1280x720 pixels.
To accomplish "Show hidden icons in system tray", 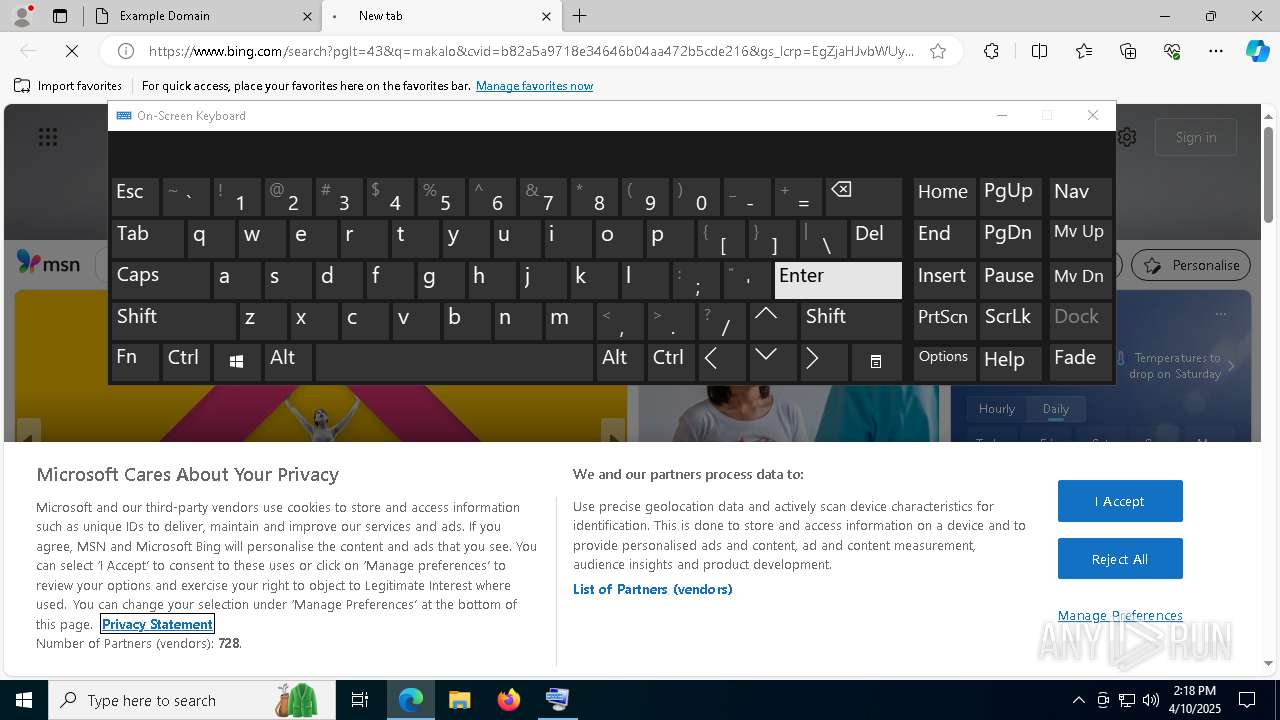I will tap(1078, 700).
